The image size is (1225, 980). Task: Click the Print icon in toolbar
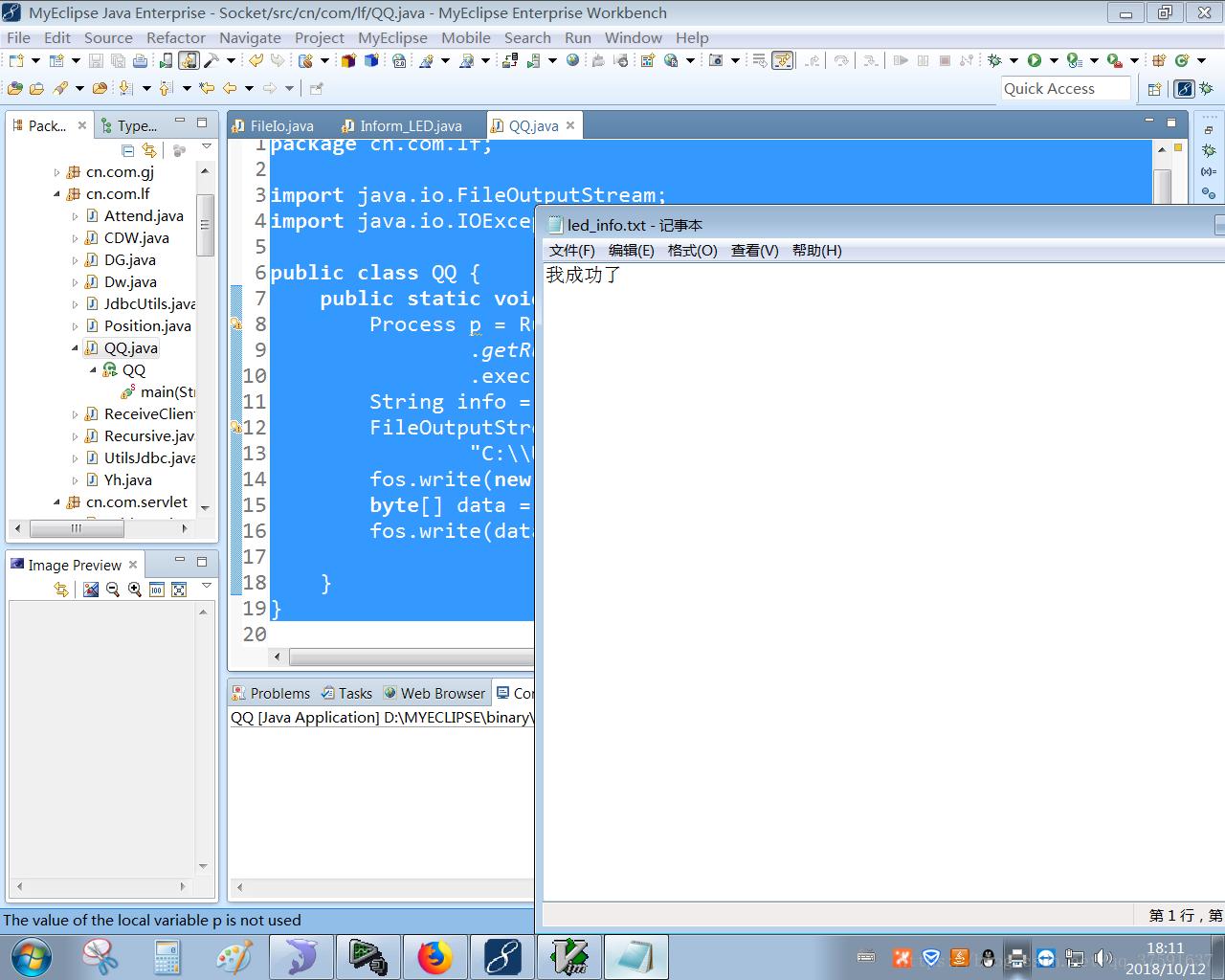(140, 60)
